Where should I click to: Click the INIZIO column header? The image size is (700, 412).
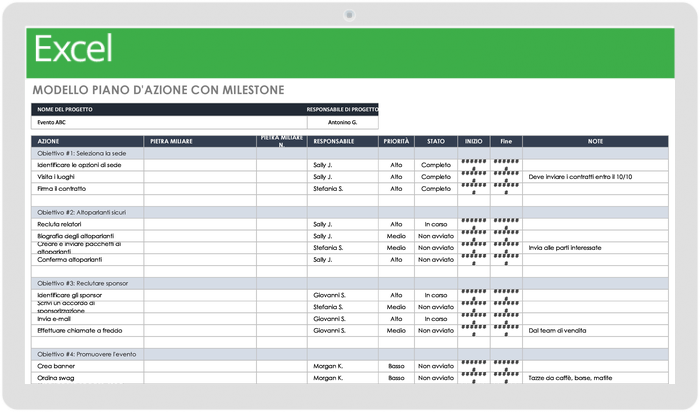474,141
